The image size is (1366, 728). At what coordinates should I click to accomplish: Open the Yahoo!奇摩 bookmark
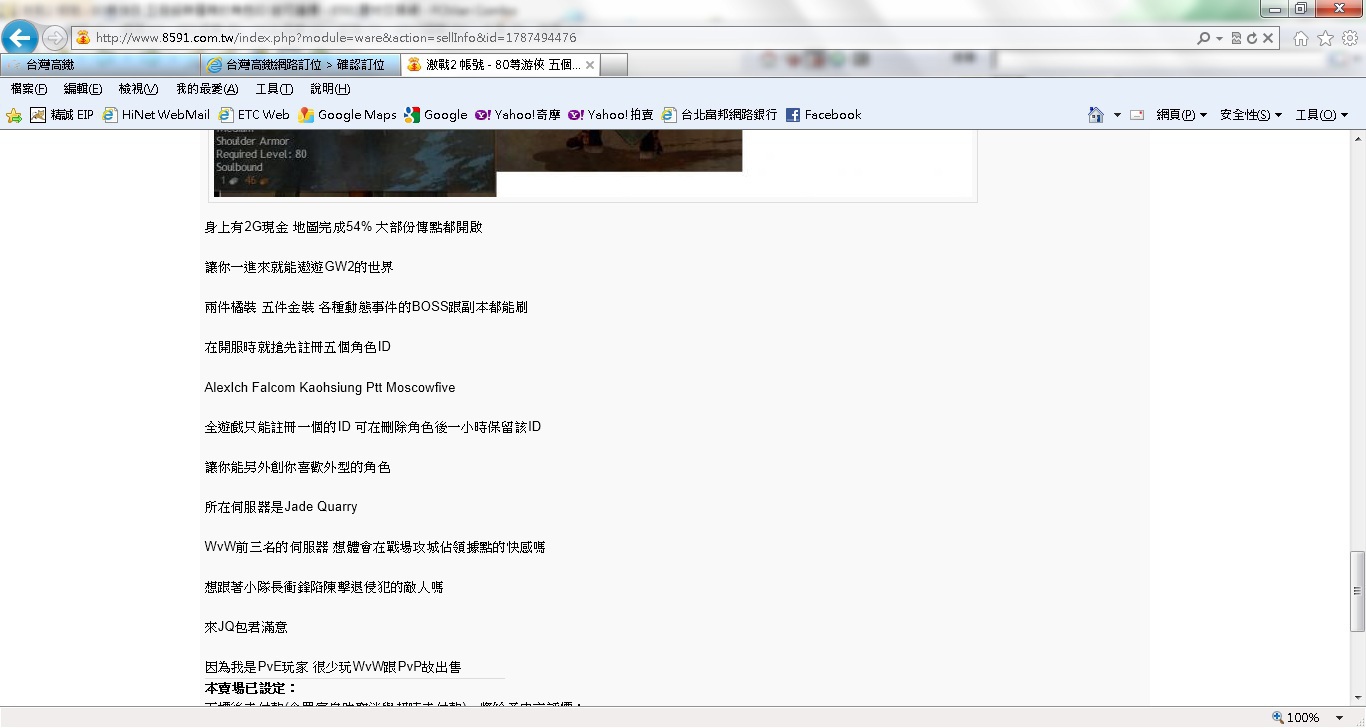tap(518, 115)
